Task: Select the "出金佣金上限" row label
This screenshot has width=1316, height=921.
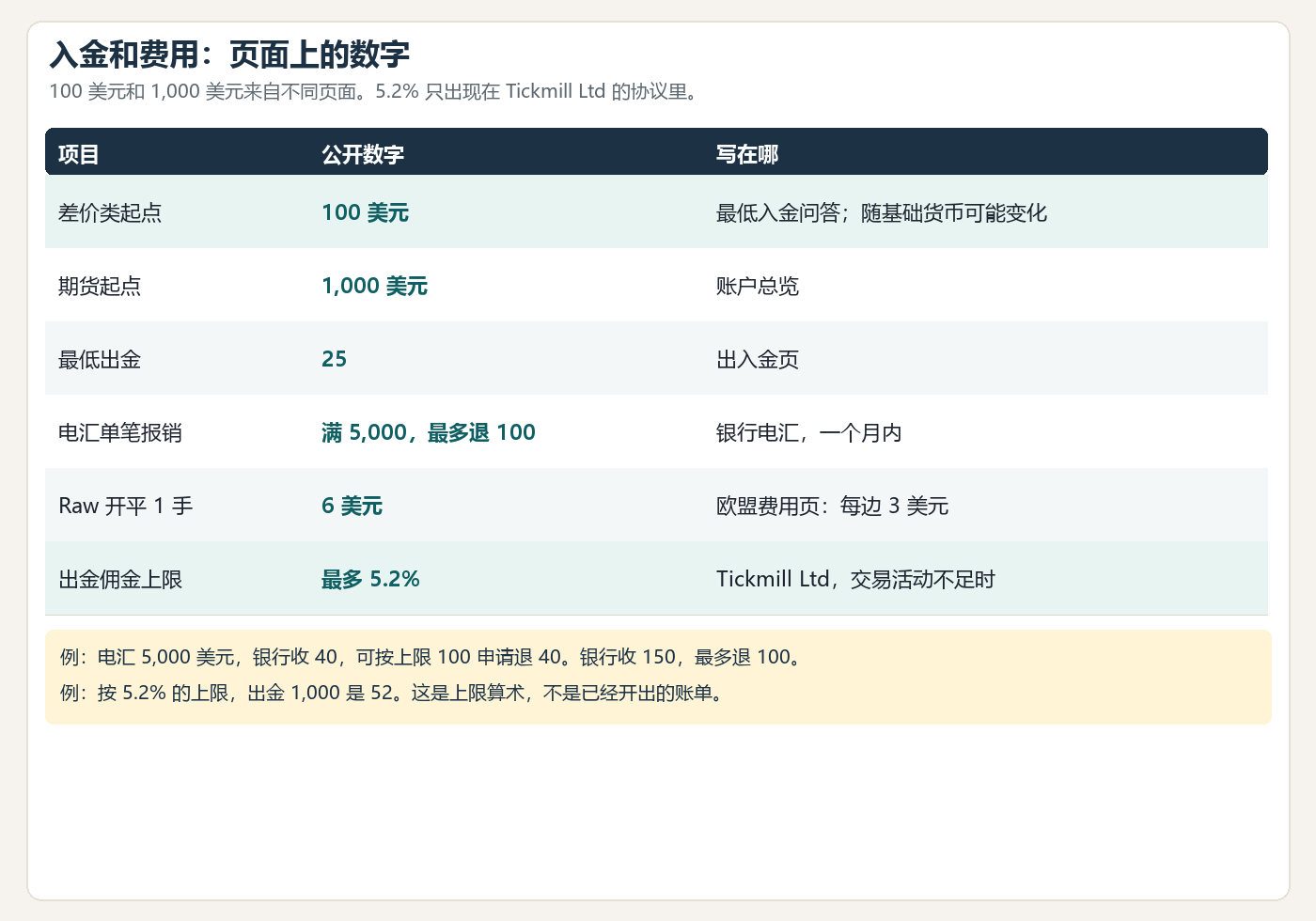Action: tap(120, 579)
